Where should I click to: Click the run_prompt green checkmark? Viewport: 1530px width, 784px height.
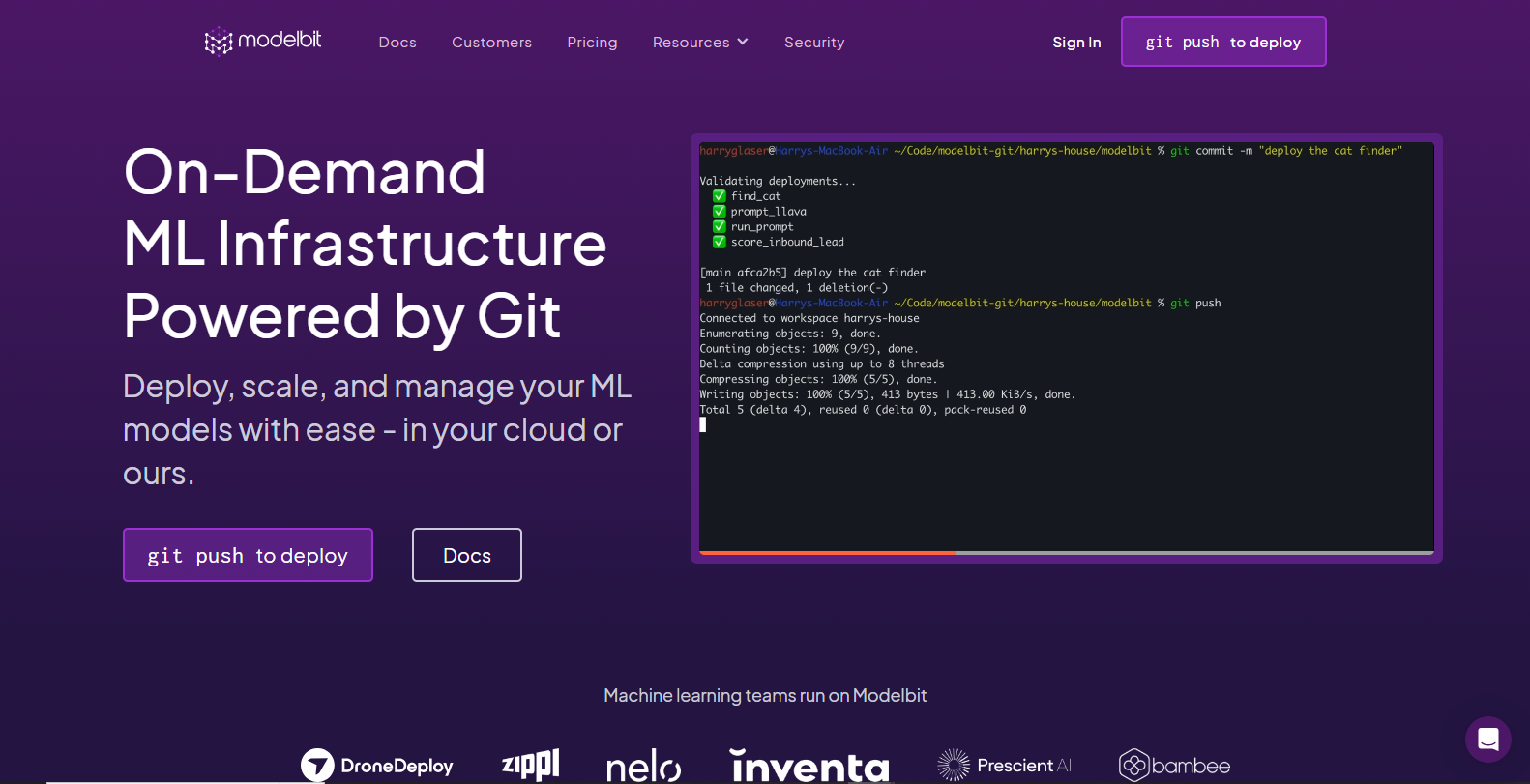[x=720, y=227]
